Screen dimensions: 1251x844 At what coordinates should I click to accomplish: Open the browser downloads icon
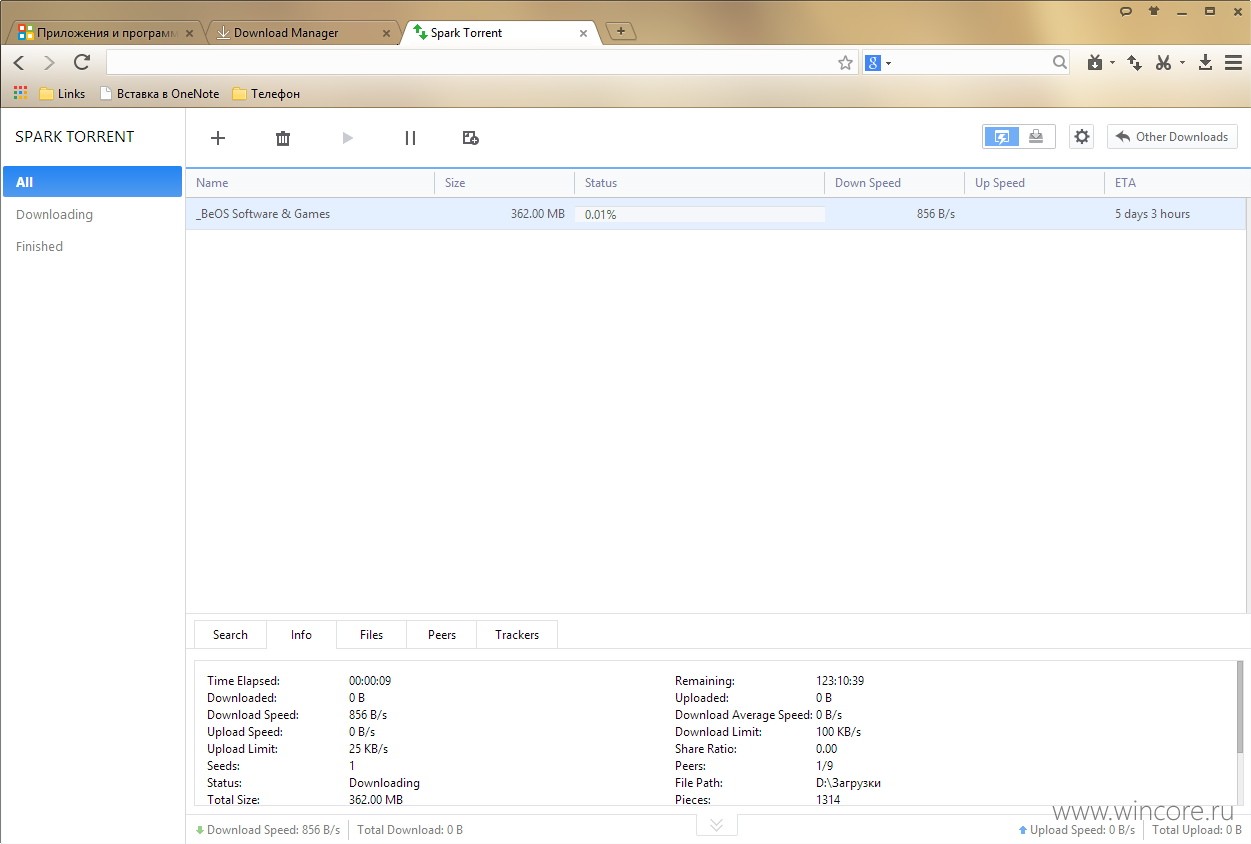click(x=1206, y=63)
